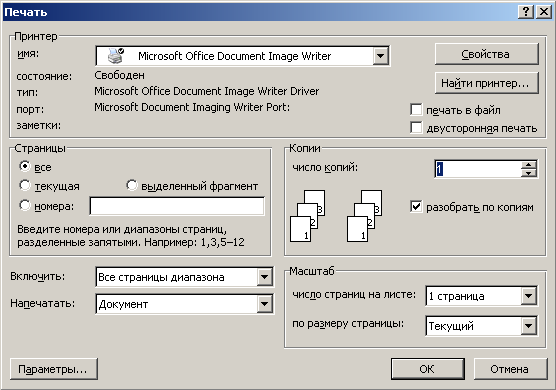The width and height of the screenshot is (556, 390).
Task: Select the текущая page radio button
Action: 25,185
